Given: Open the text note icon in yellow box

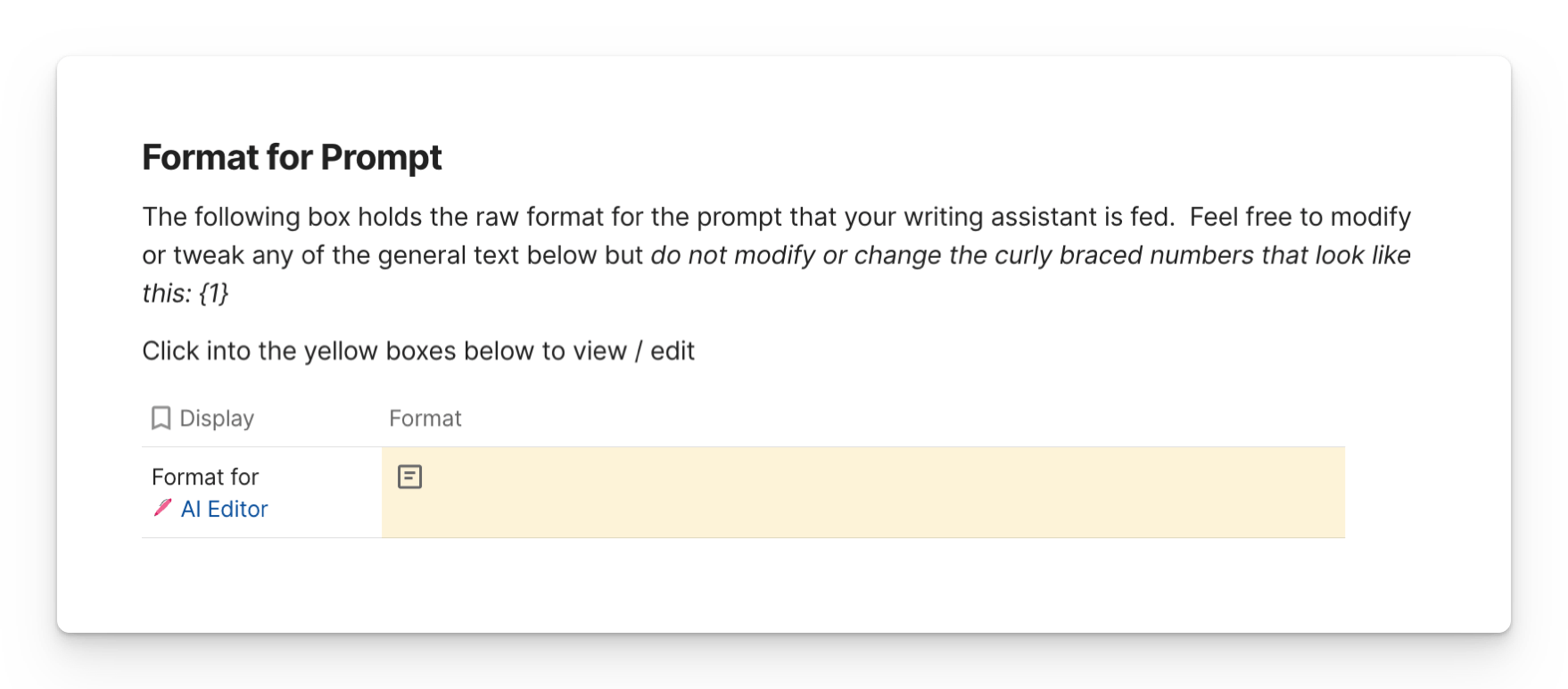Looking at the screenshot, I should tap(409, 477).
